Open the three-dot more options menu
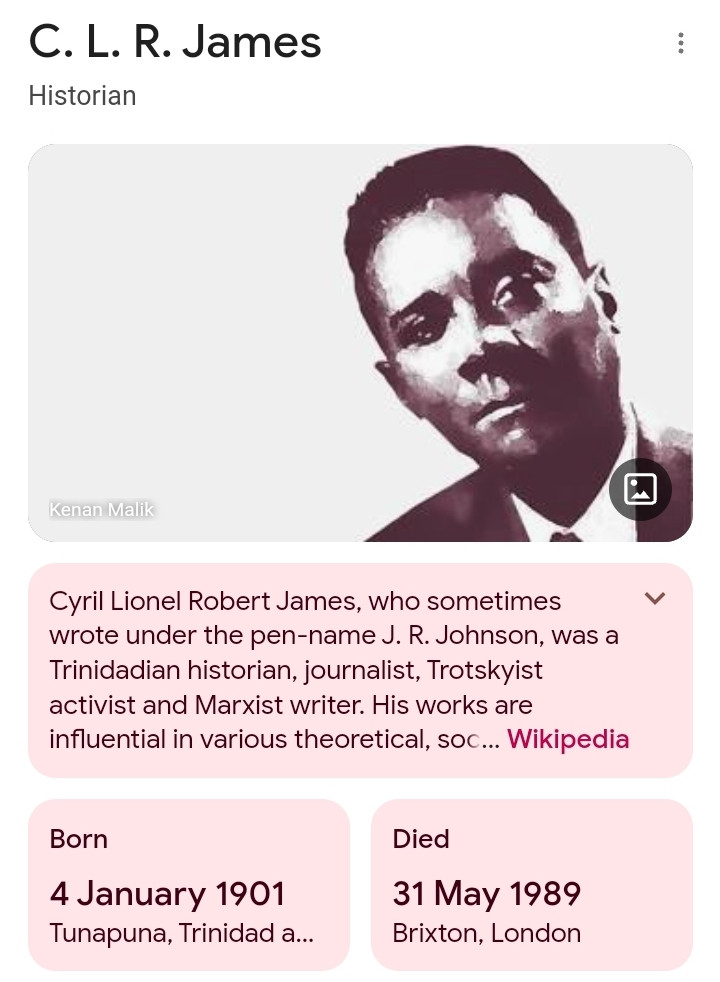This screenshot has height=982, width=720. pos(680,43)
